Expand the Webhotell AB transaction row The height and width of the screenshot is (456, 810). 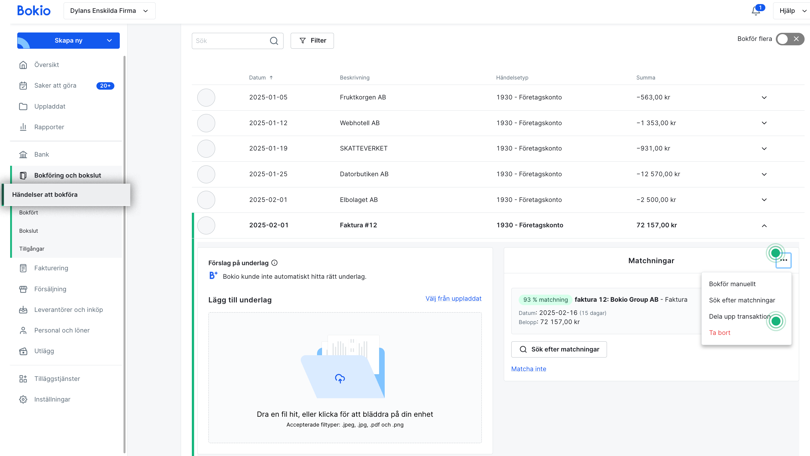coord(764,123)
